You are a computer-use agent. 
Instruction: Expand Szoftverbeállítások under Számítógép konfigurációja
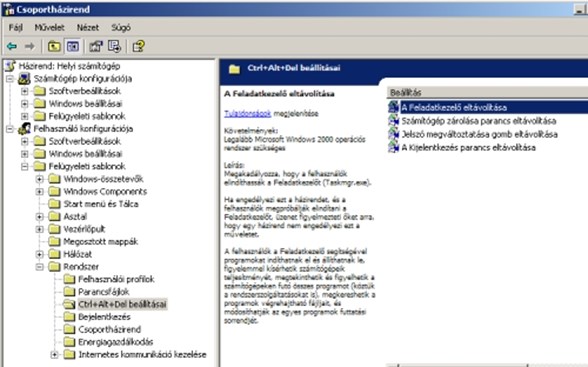coord(25,91)
